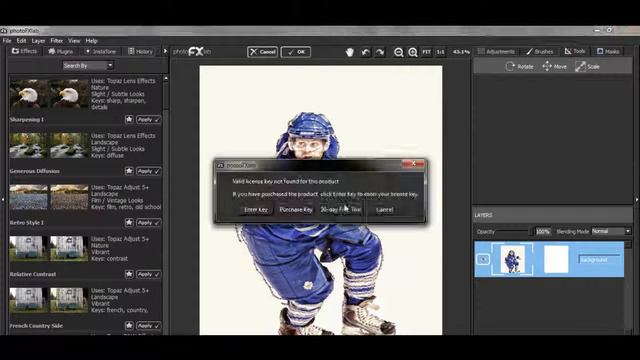Favorite the Relative Contrast effect
Viewport: 640px width, 360px height.
click(129, 274)
